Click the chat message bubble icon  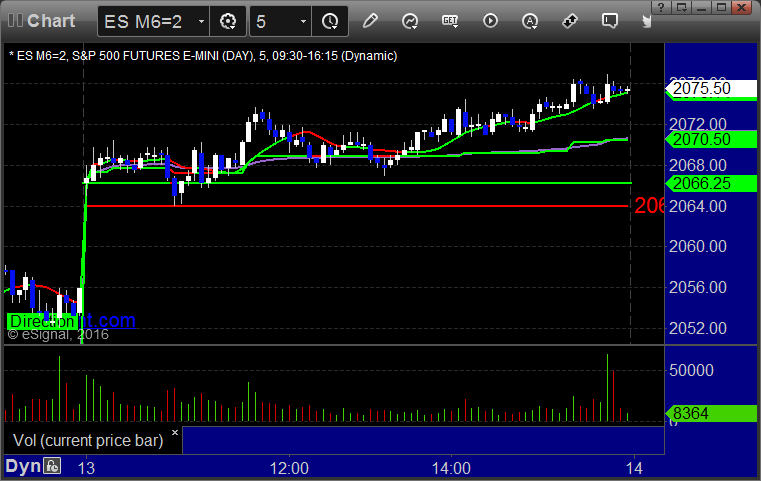(610, 21)
